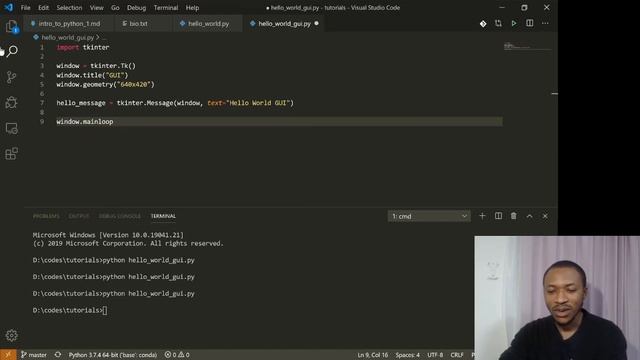
Task: Create a new terminal with plus icon
Action: [x=482, y=216]
